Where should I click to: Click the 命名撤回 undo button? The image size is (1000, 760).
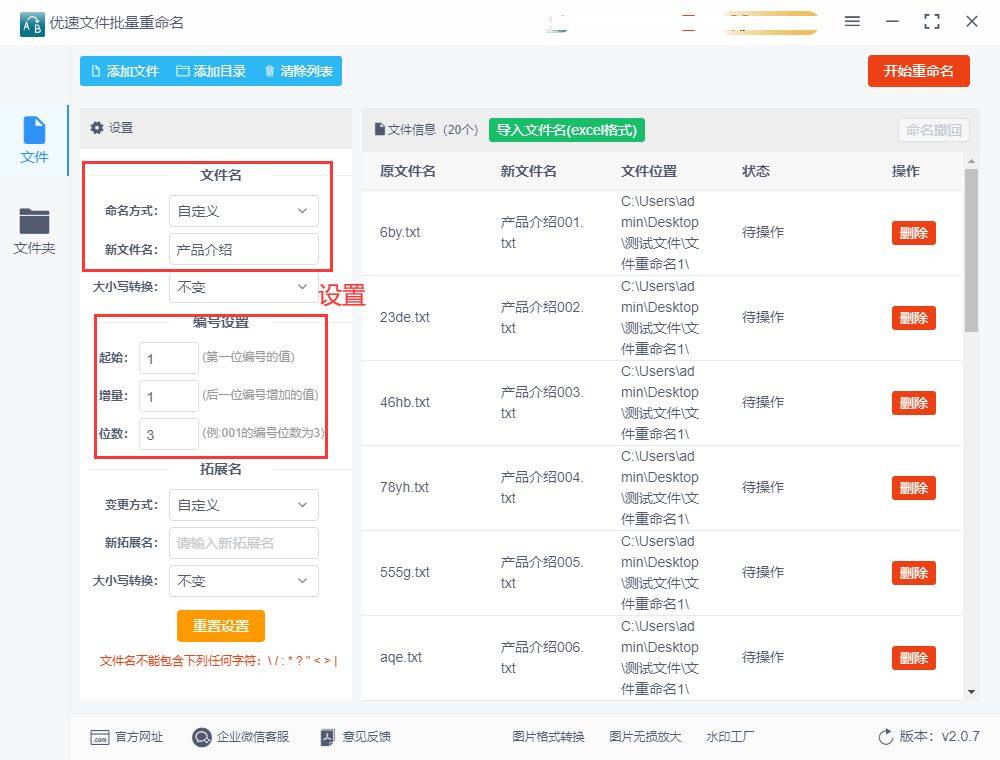933,130
